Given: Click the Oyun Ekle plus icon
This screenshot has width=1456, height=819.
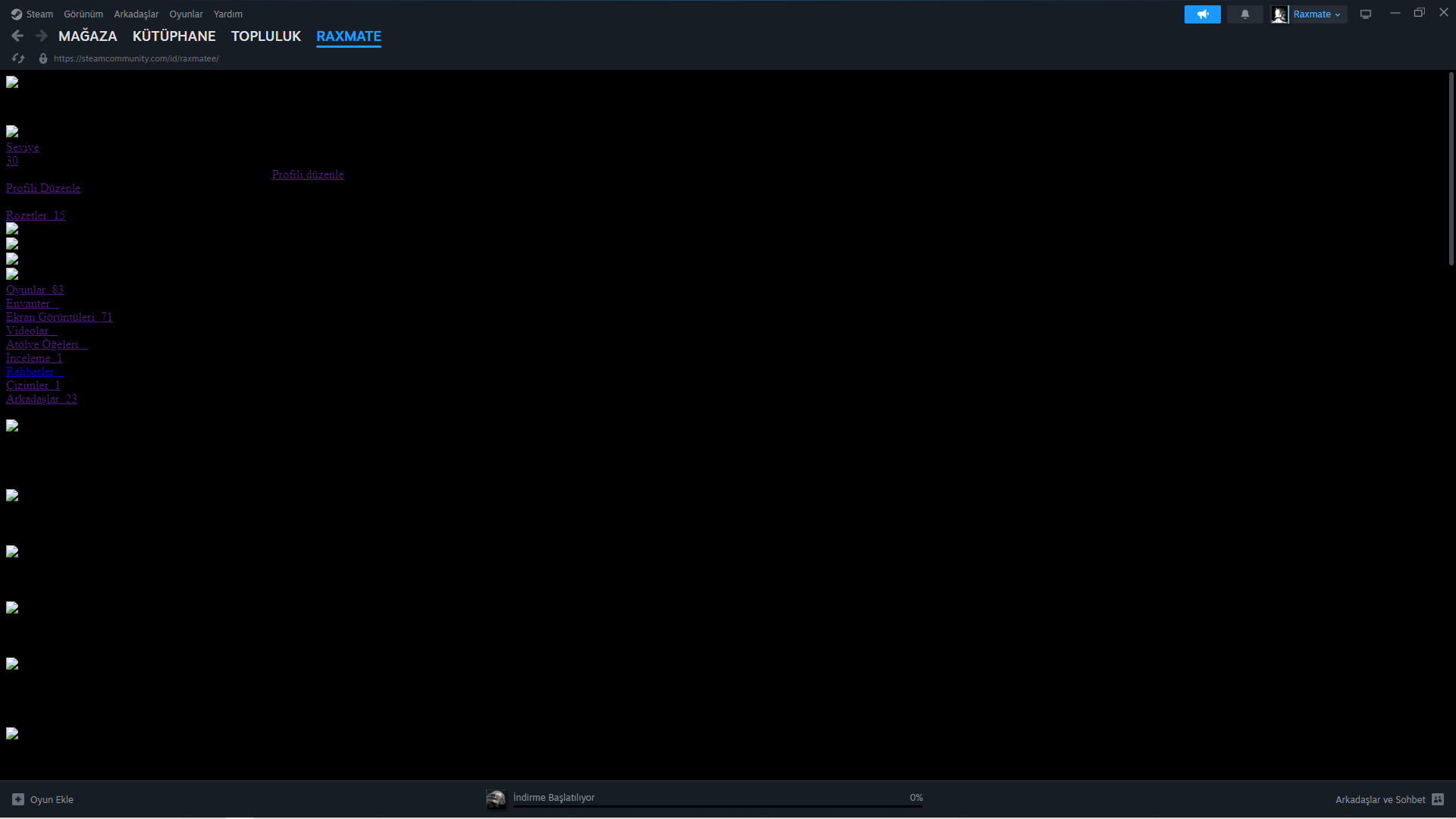Looking at the screenshot, I should (x=18, y=799).
